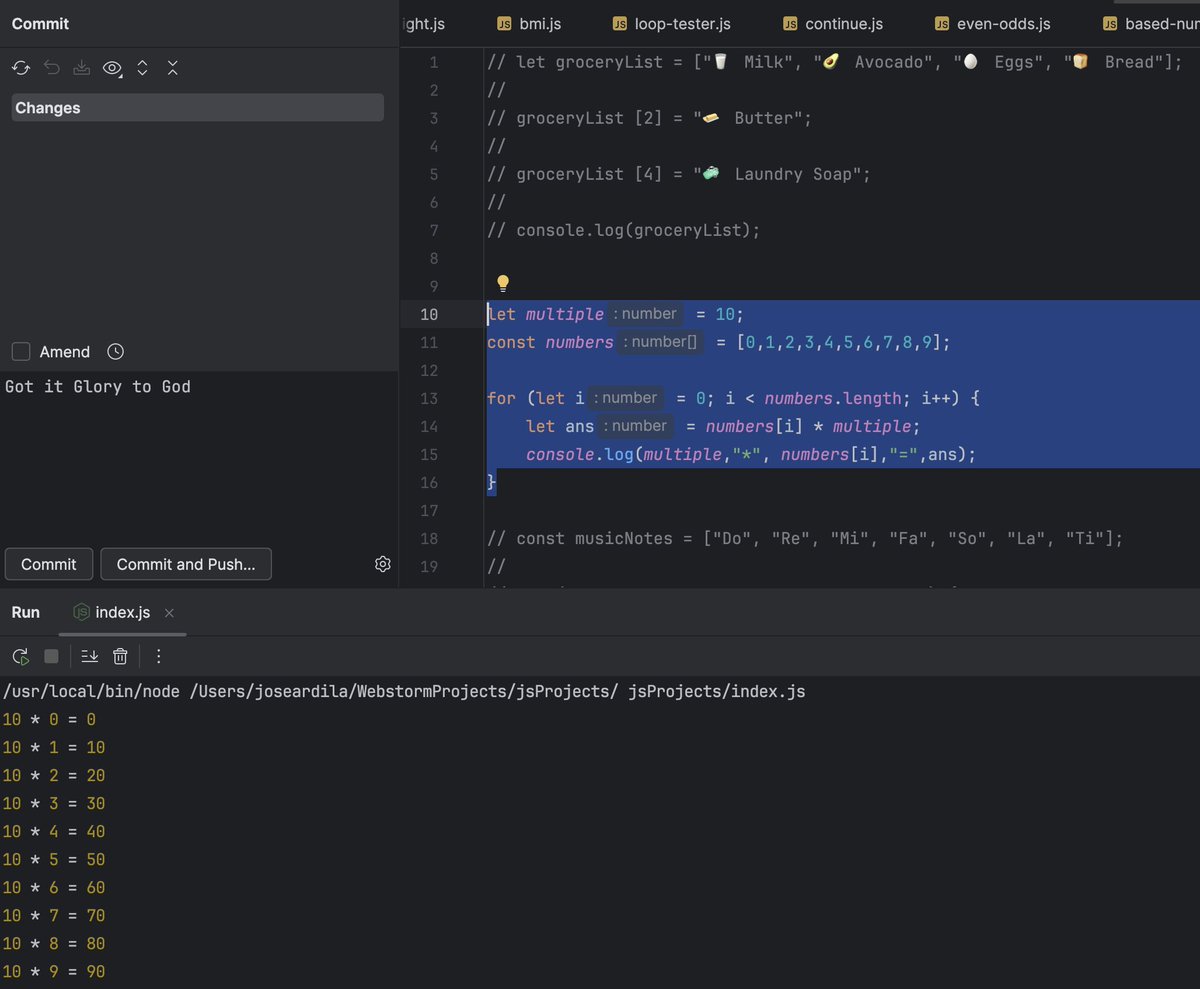Click line number 10 in the gutter

pyautogui.click(x=429, y=314)
